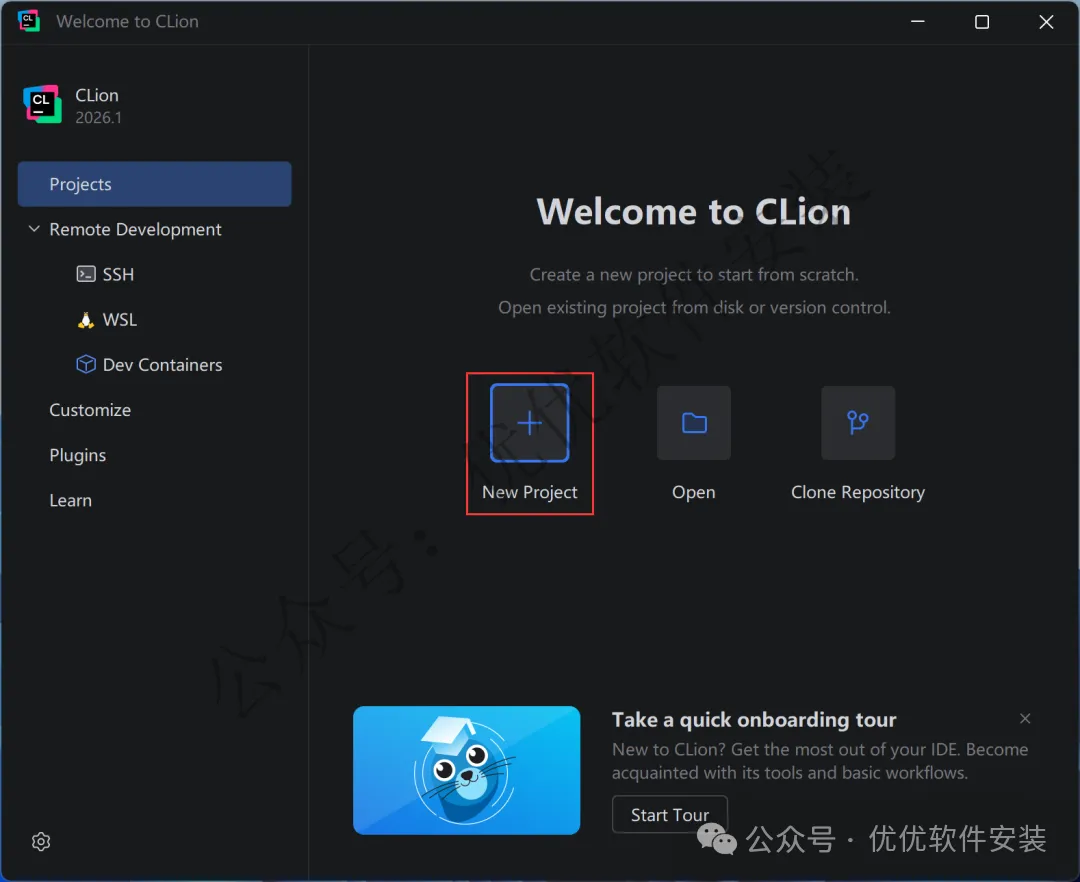Open the Customize section

(90, 410)
